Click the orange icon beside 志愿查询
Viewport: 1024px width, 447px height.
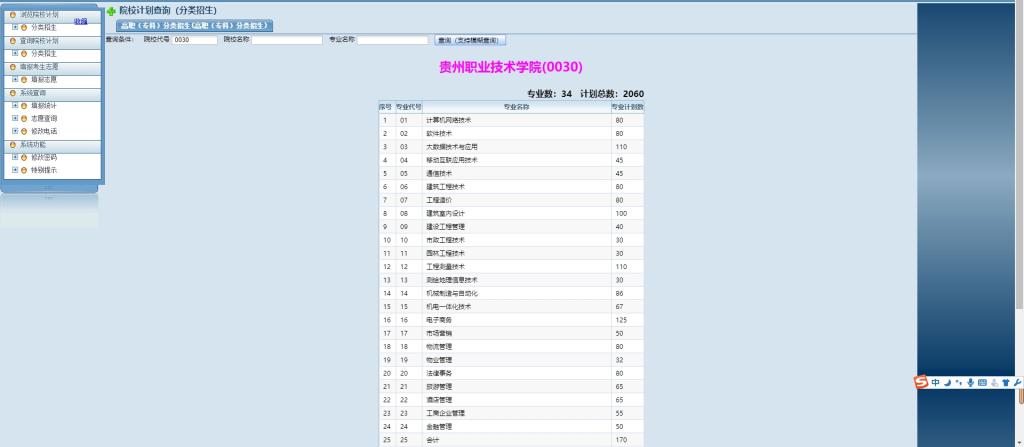coord(24,118)
